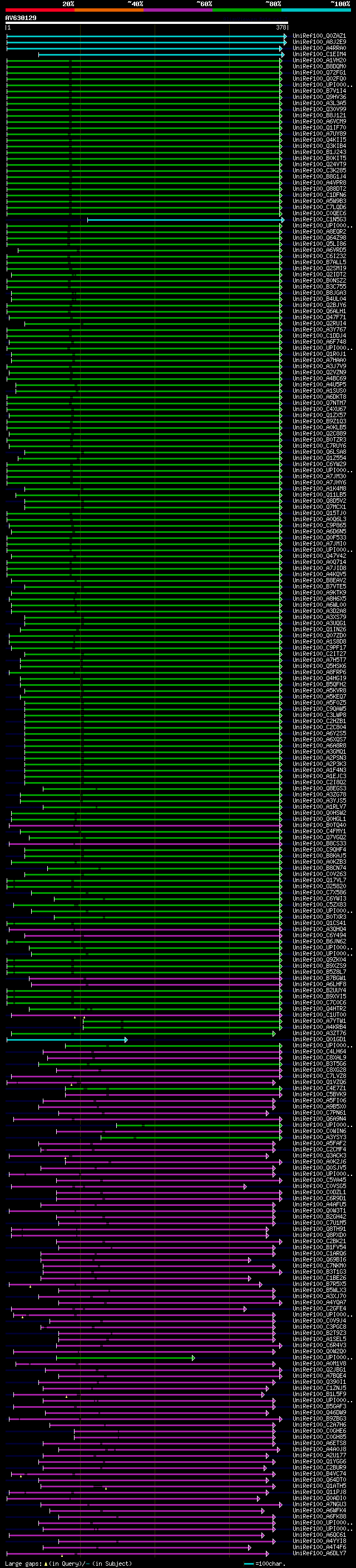Image resolution: width=356 pixels, height=1568 pixels.
Task: Select the UniRef100_Q8TH91 label
Action: click(x=319, y=1229)
